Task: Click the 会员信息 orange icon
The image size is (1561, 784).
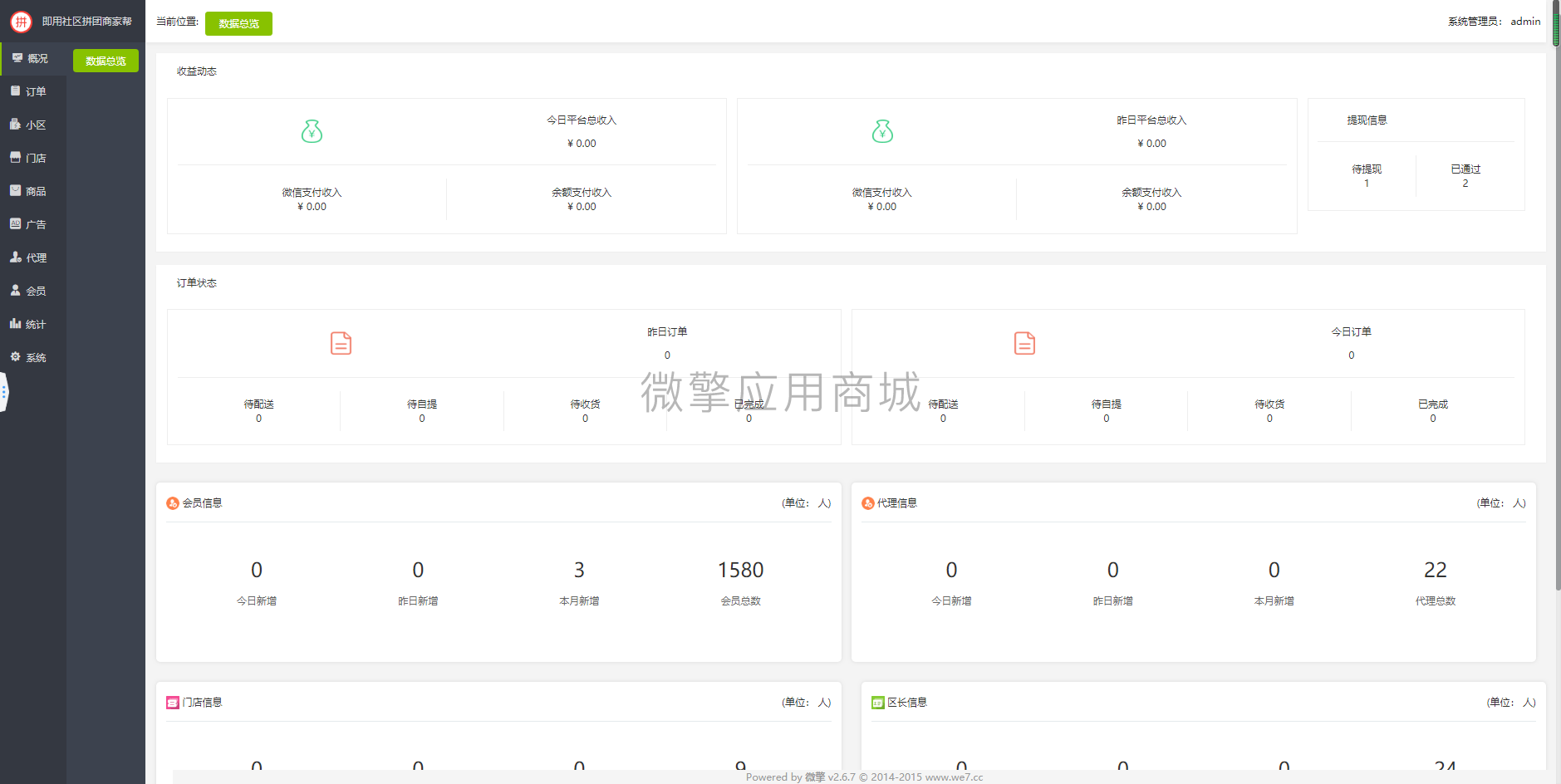Action: pos(173,503)
